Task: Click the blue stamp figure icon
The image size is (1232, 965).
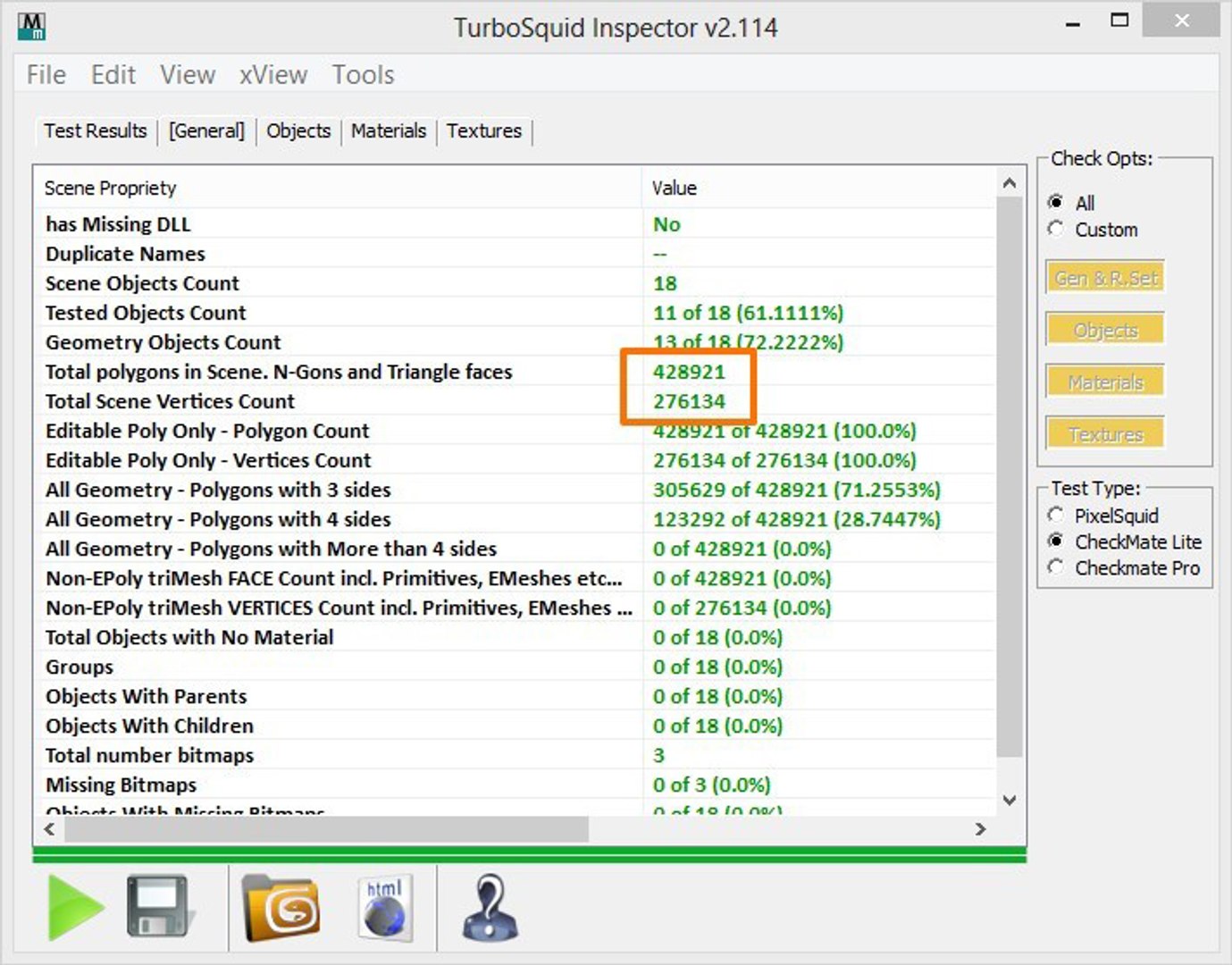Action: click(490, 908)
